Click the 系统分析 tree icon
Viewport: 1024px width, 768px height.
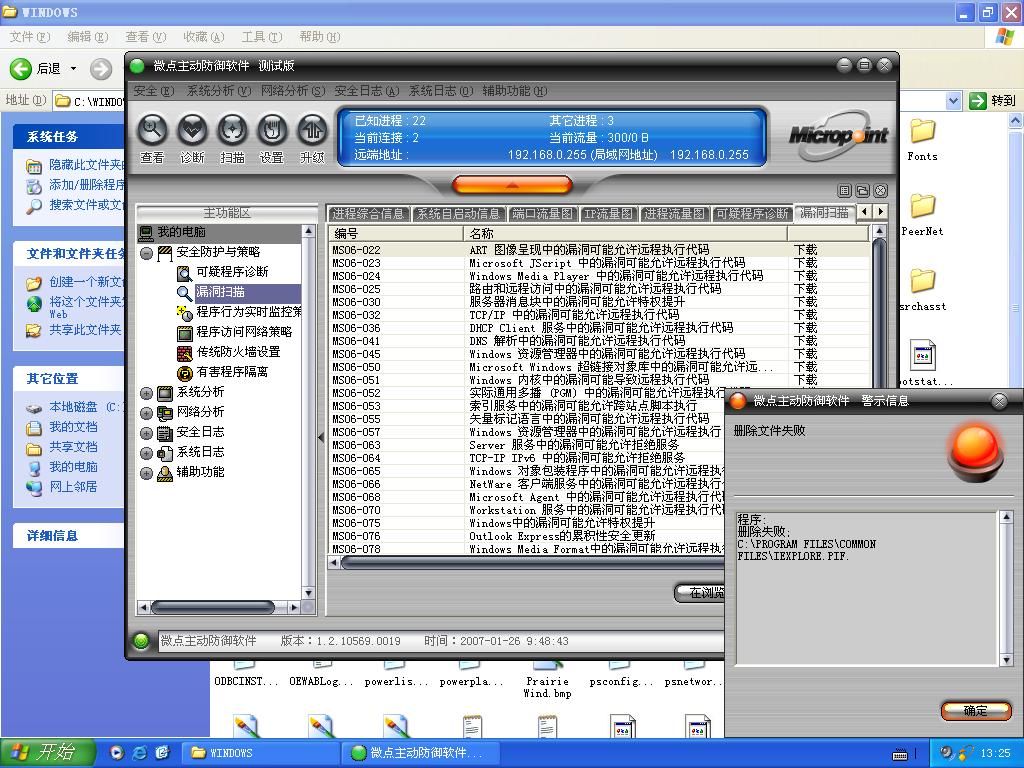(x=165, y=393)
